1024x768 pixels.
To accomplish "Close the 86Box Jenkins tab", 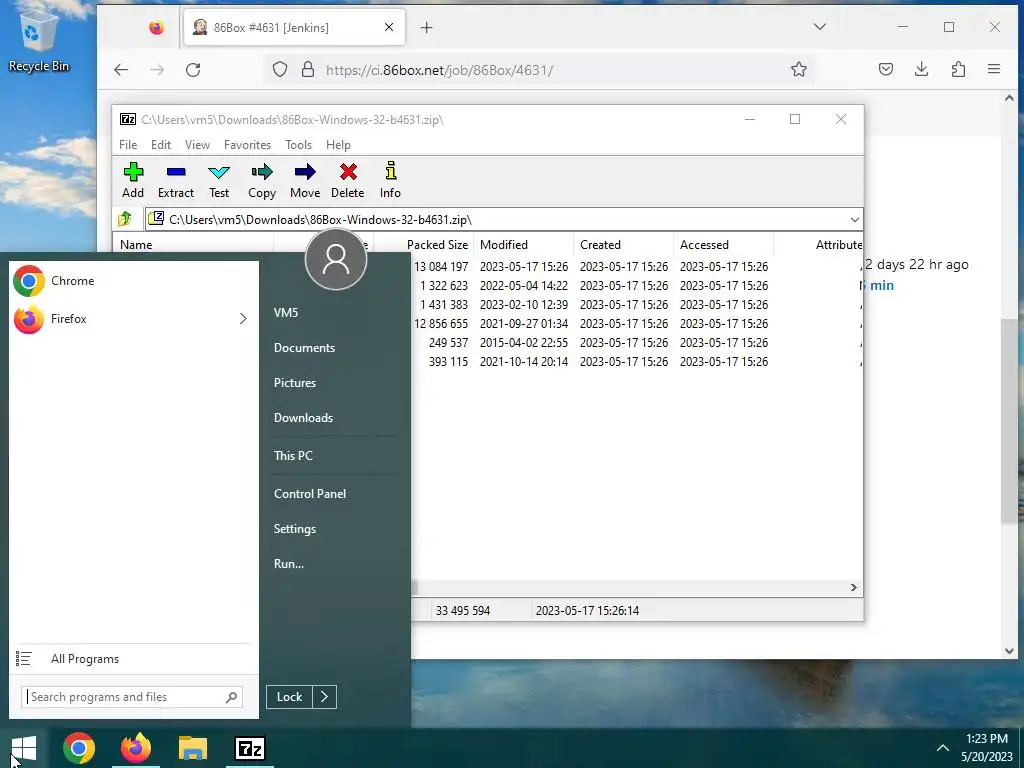I will [x=389, y=27].
